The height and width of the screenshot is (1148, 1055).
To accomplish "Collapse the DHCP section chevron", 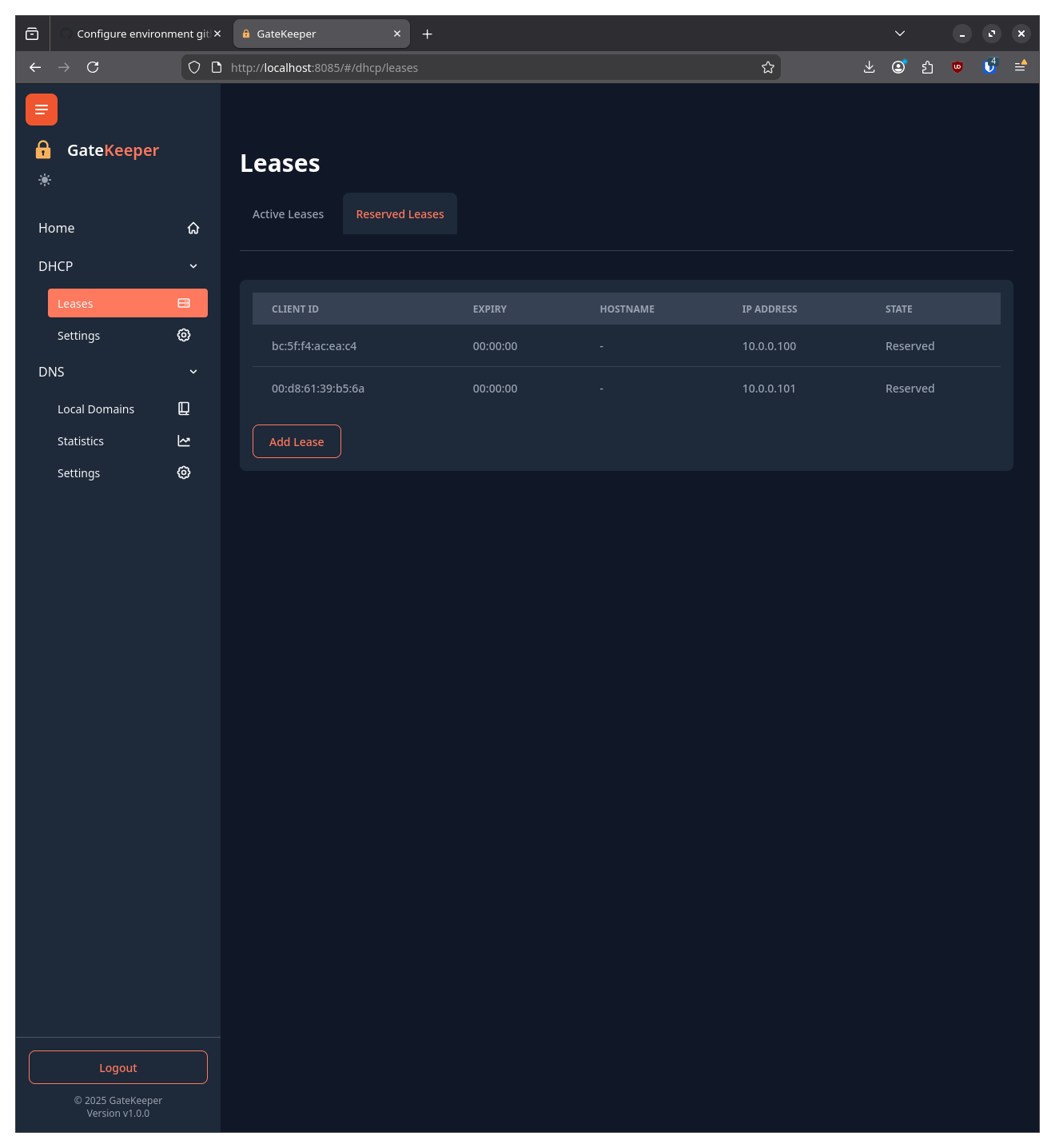I will pos(193,265).
